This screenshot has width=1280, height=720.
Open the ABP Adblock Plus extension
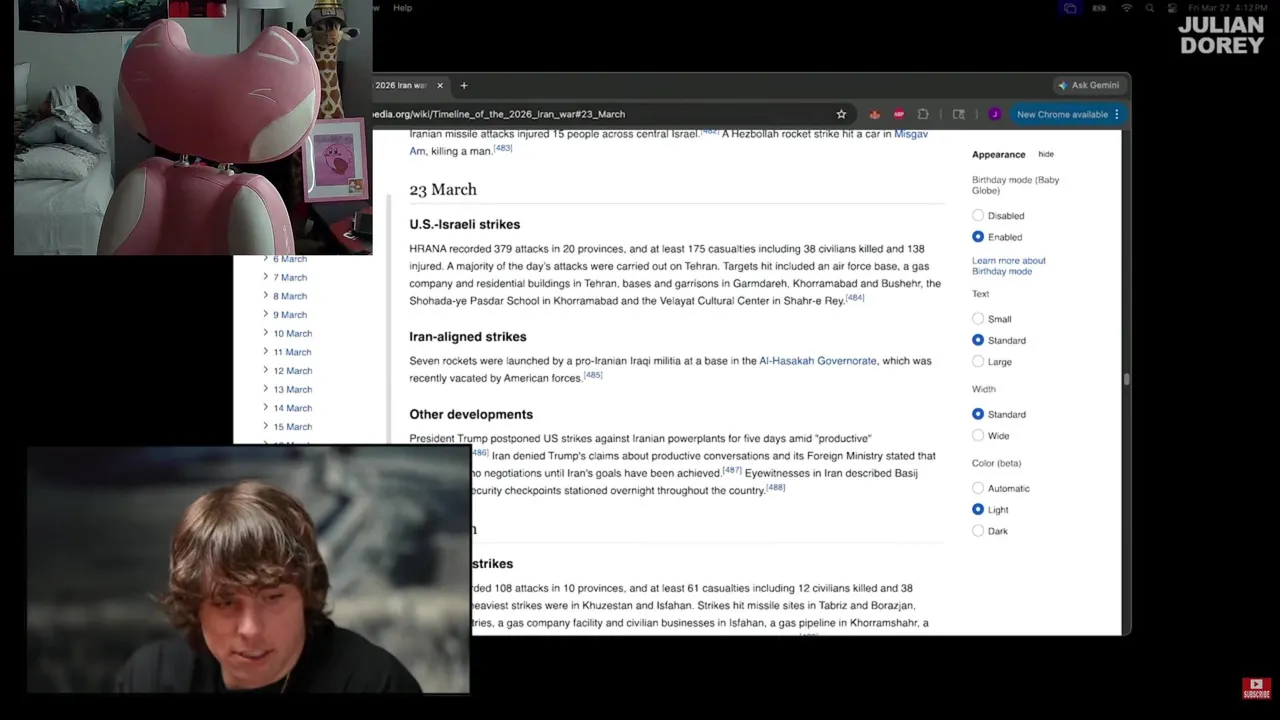(x=898, y=114)
